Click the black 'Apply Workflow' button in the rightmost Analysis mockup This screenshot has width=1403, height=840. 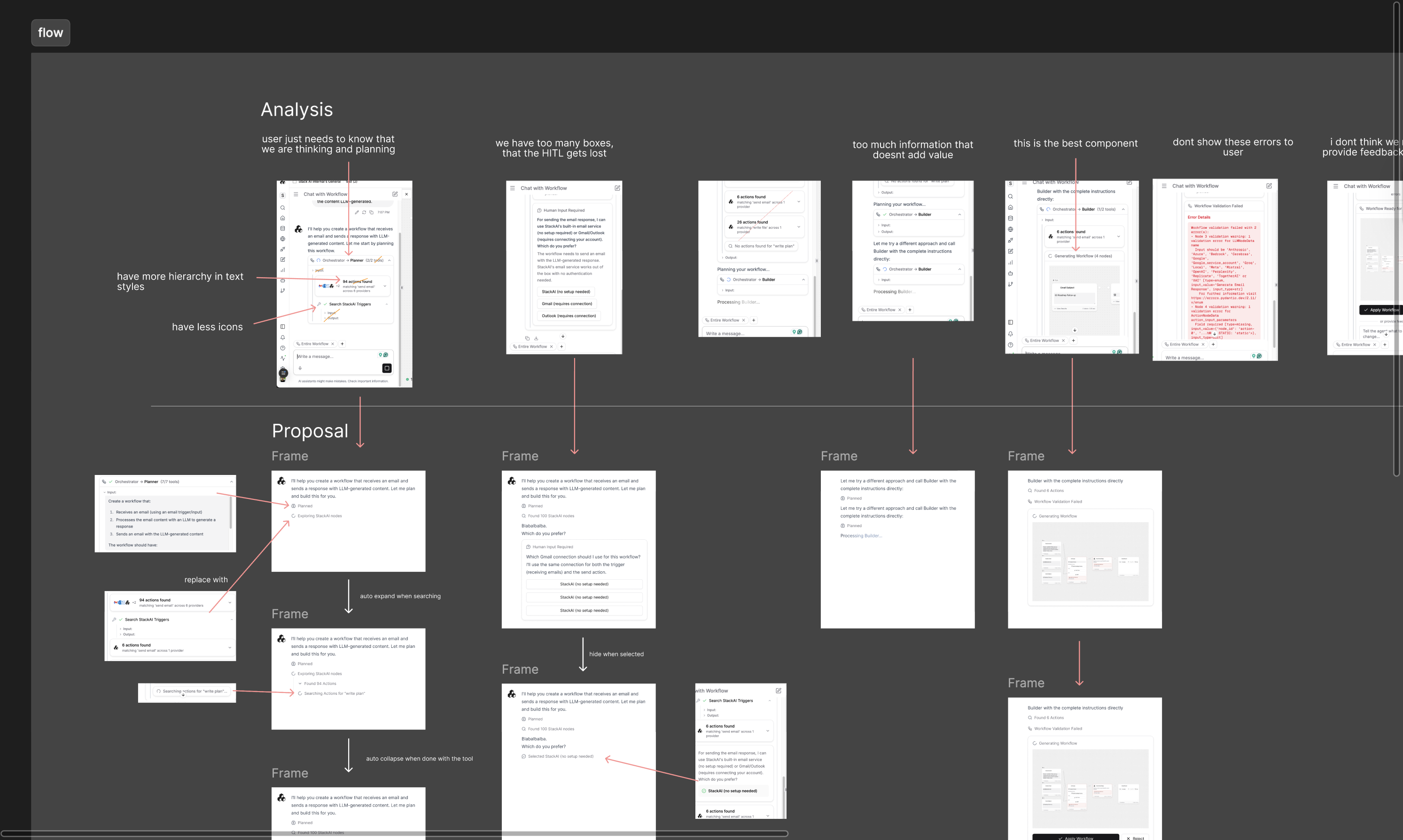[x=1380, y=310]
